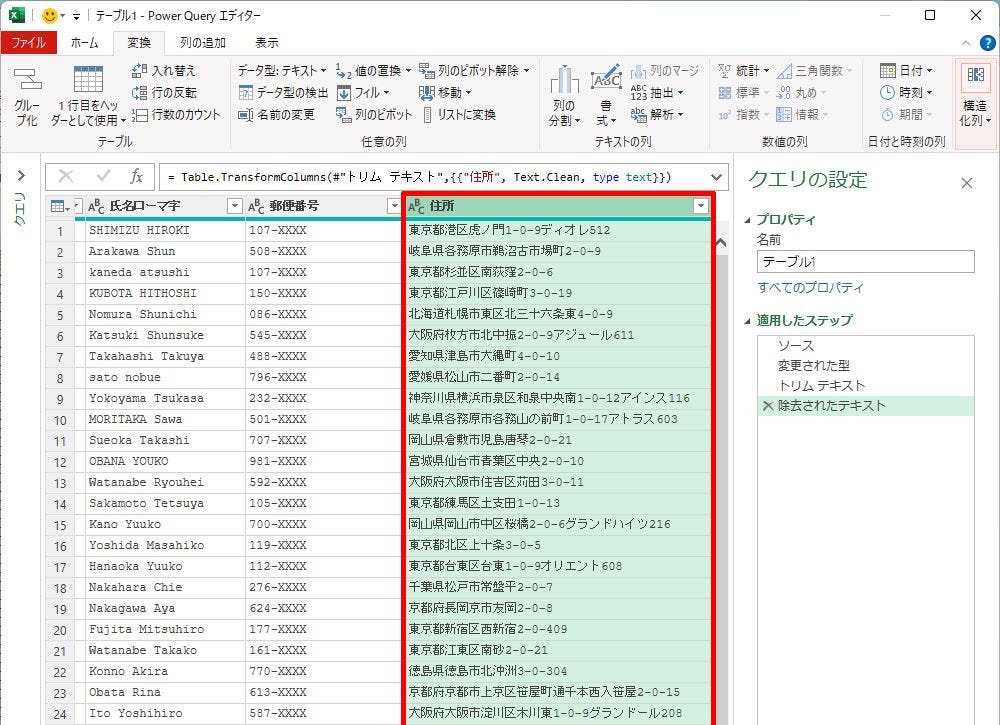Image resolution: width=1000 pixels, height=725 pixels.
Task: Select the トリム テキスト applied step
Action: click(821, 385)
